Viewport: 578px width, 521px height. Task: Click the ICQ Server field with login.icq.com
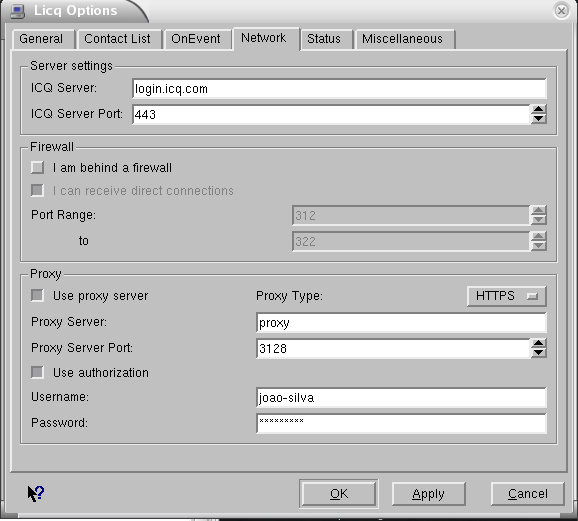pos(339,88)
